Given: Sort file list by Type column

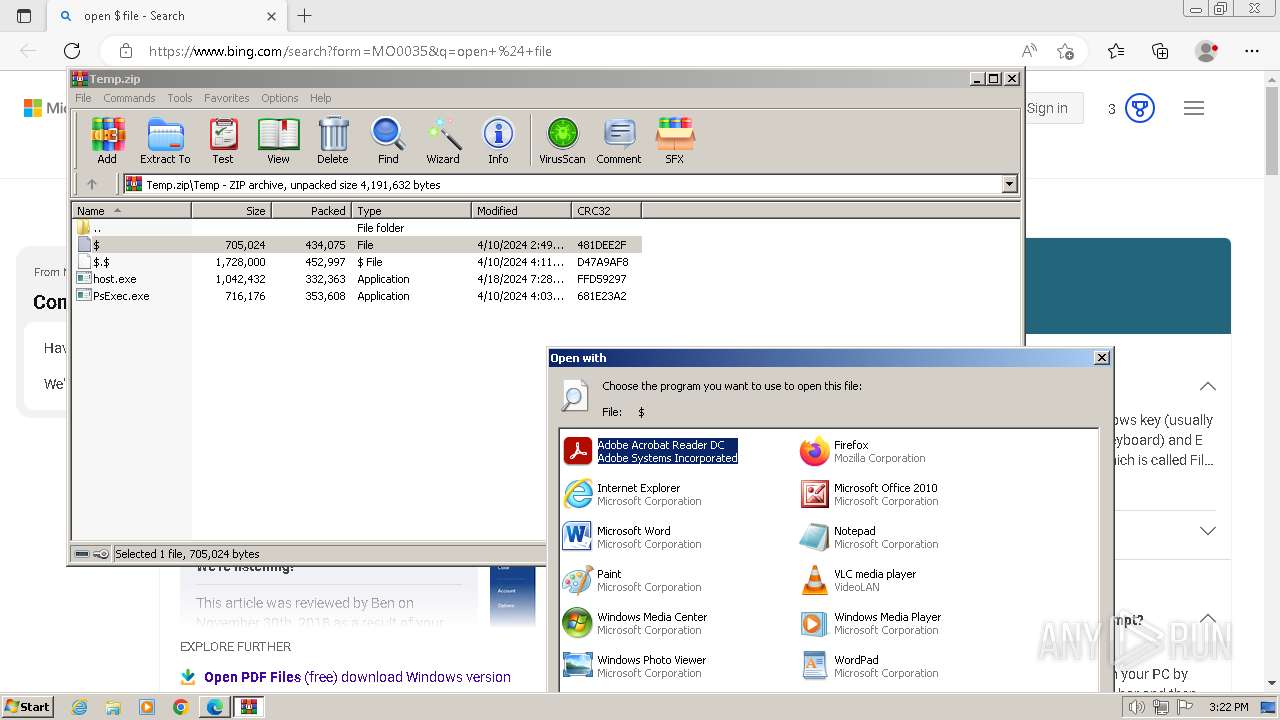Looking at the screenshot, I should (x=411, y=210).
